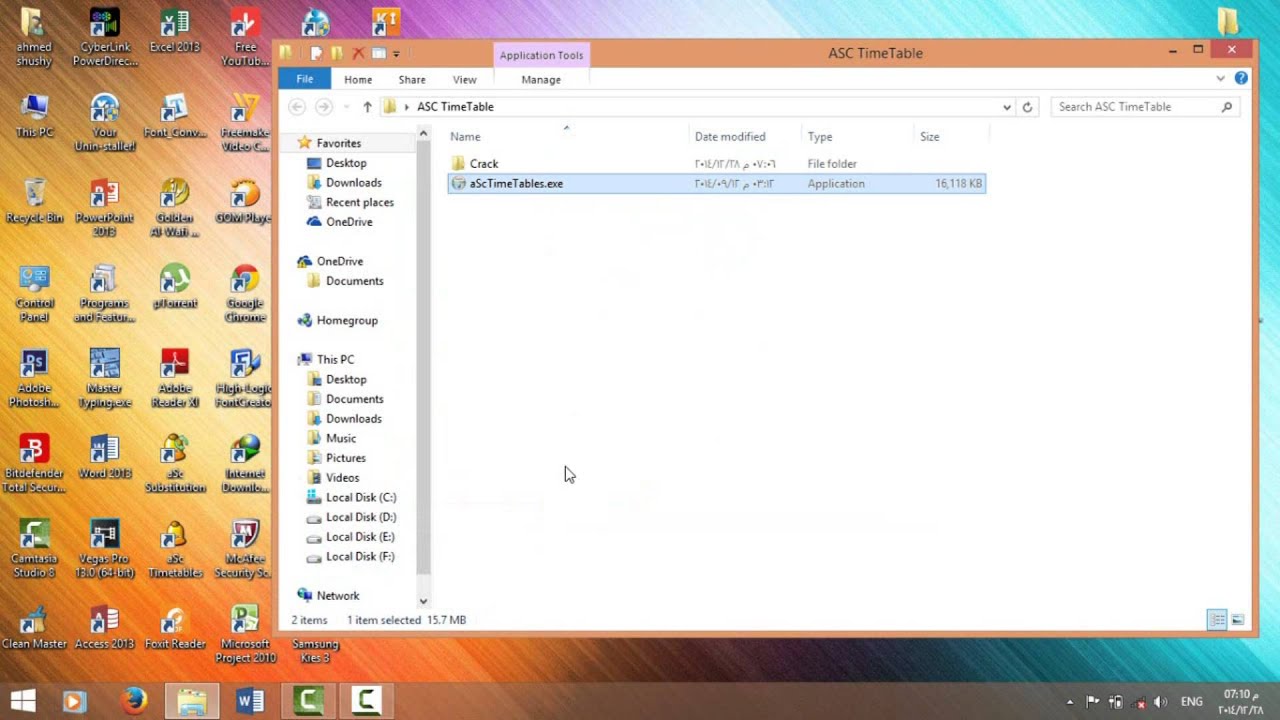Open the Share ribbon tab

pyautogui.click(x=412, y=79)
